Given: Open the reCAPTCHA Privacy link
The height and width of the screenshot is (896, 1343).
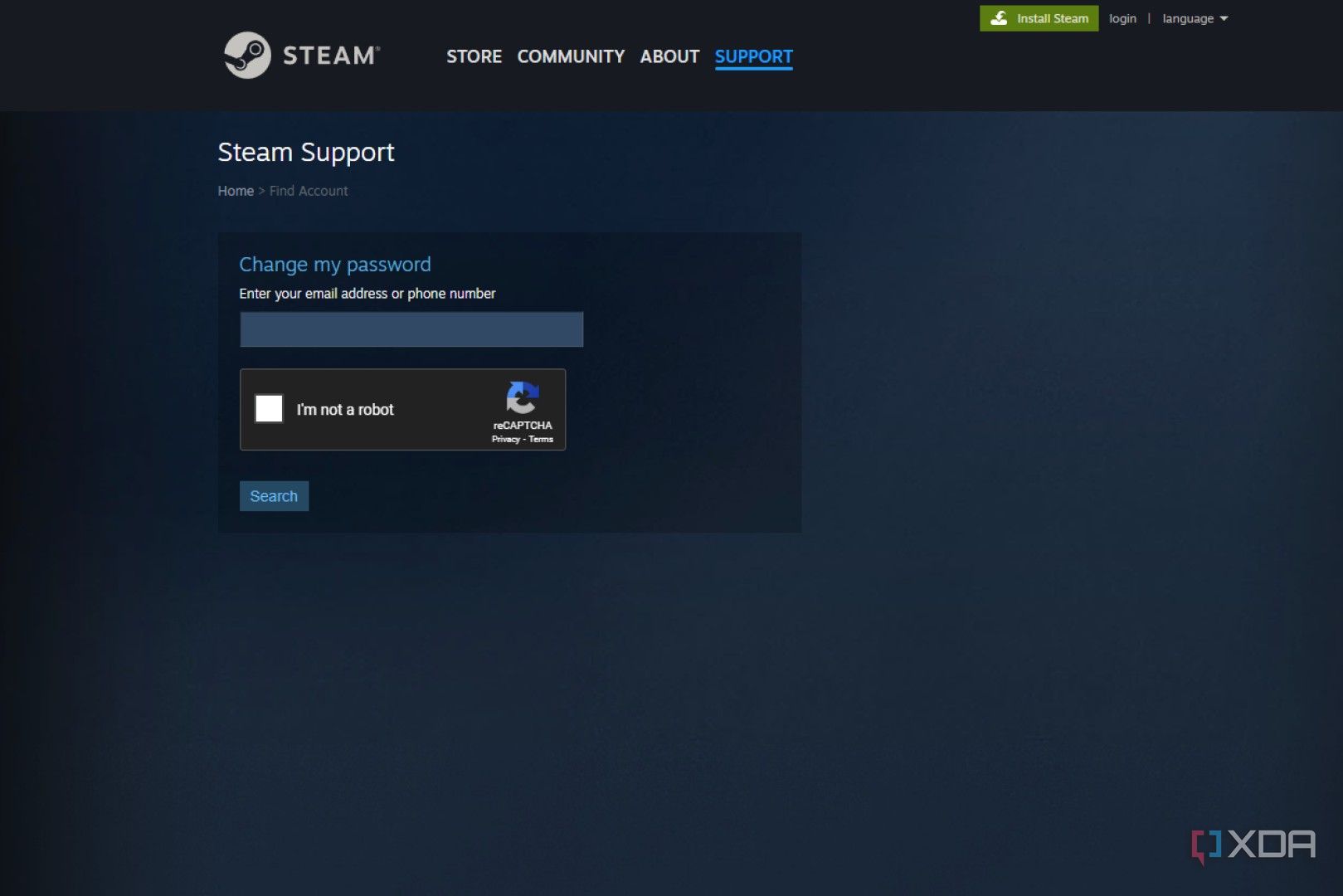Looking at the screenshot, I should point(505,439).
